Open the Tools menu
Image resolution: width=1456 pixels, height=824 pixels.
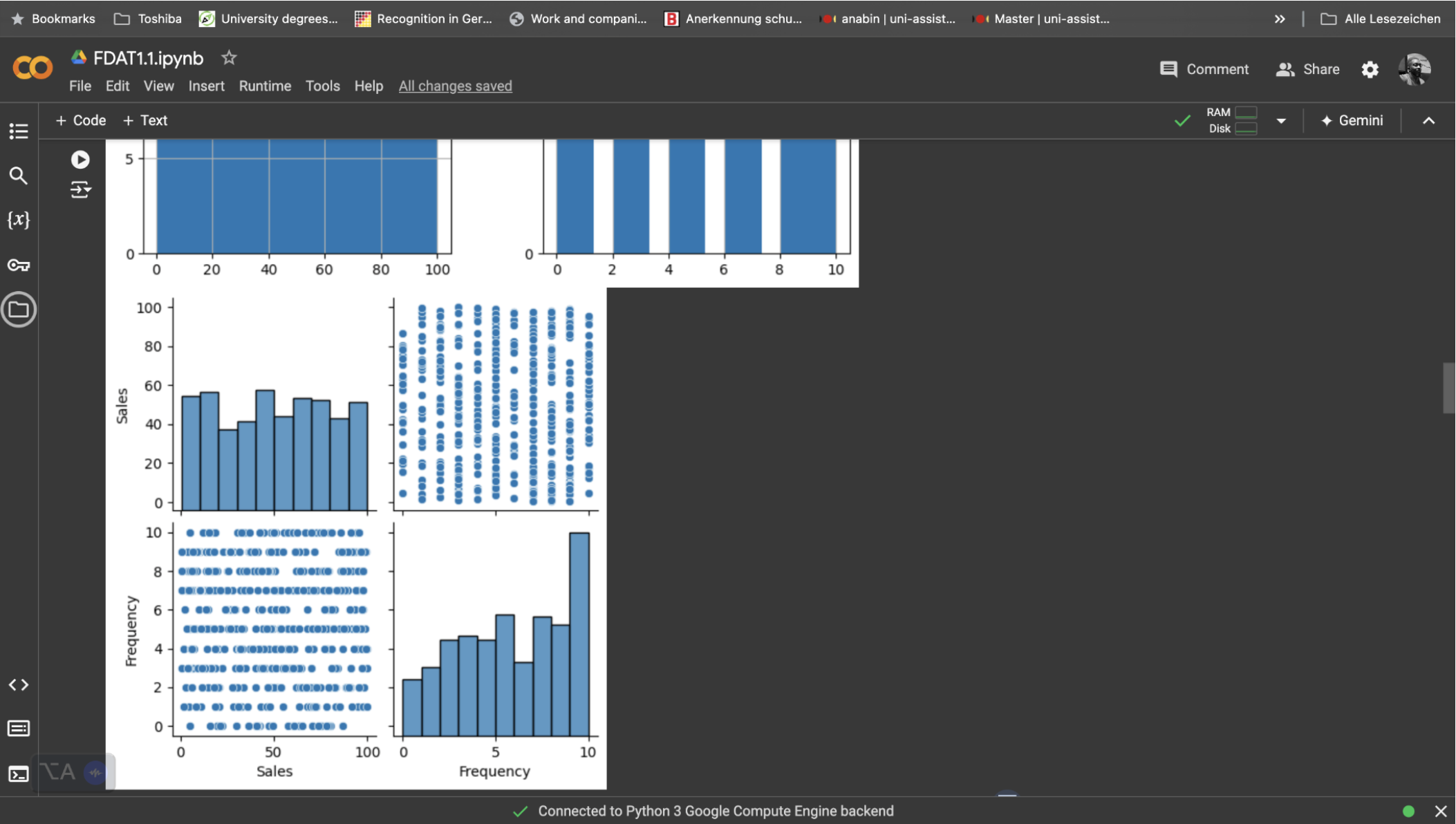point(322,86)
